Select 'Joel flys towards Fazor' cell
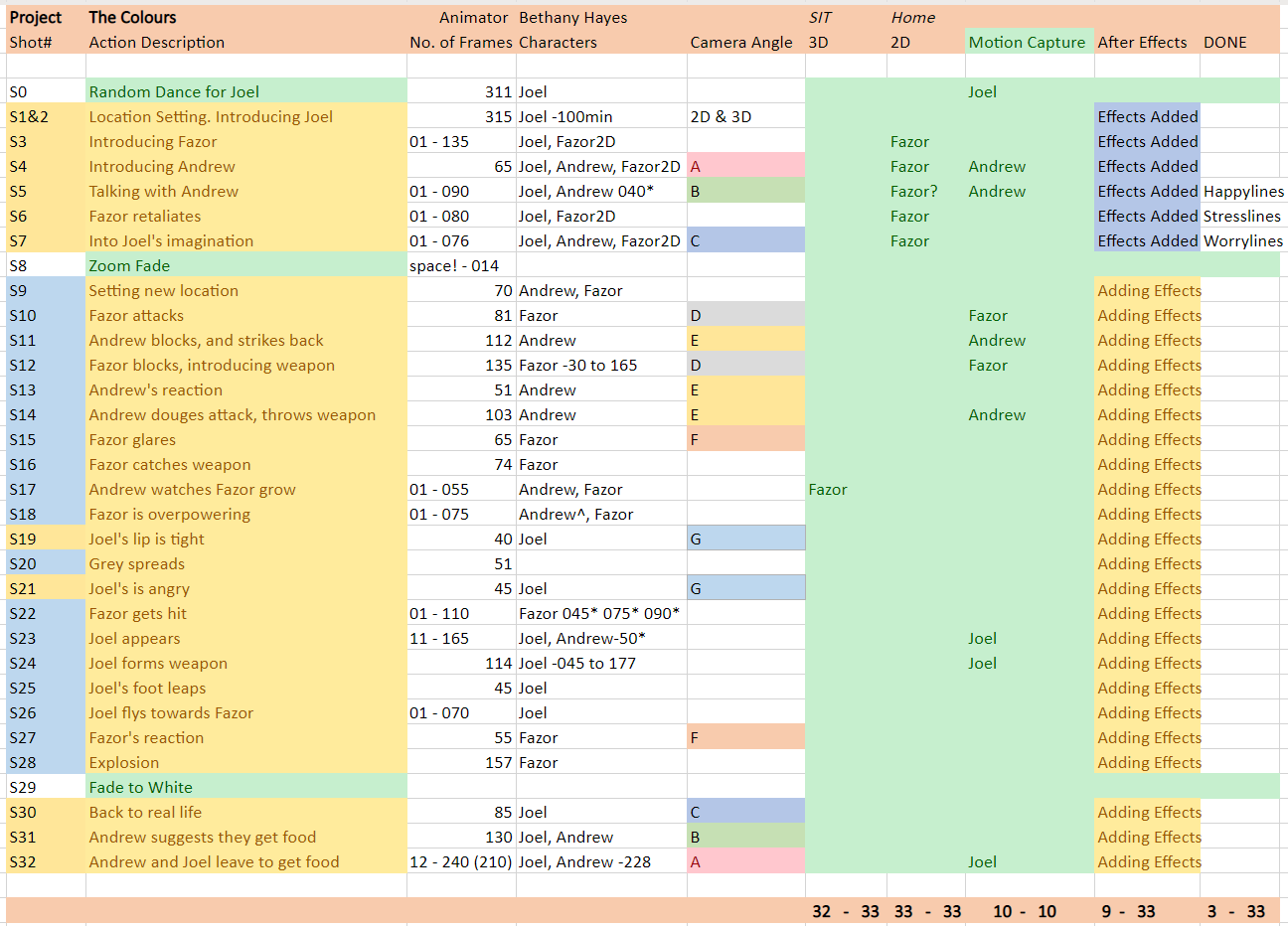The image size is (1288, 926). pyautogui.click(x=246, y=712)
